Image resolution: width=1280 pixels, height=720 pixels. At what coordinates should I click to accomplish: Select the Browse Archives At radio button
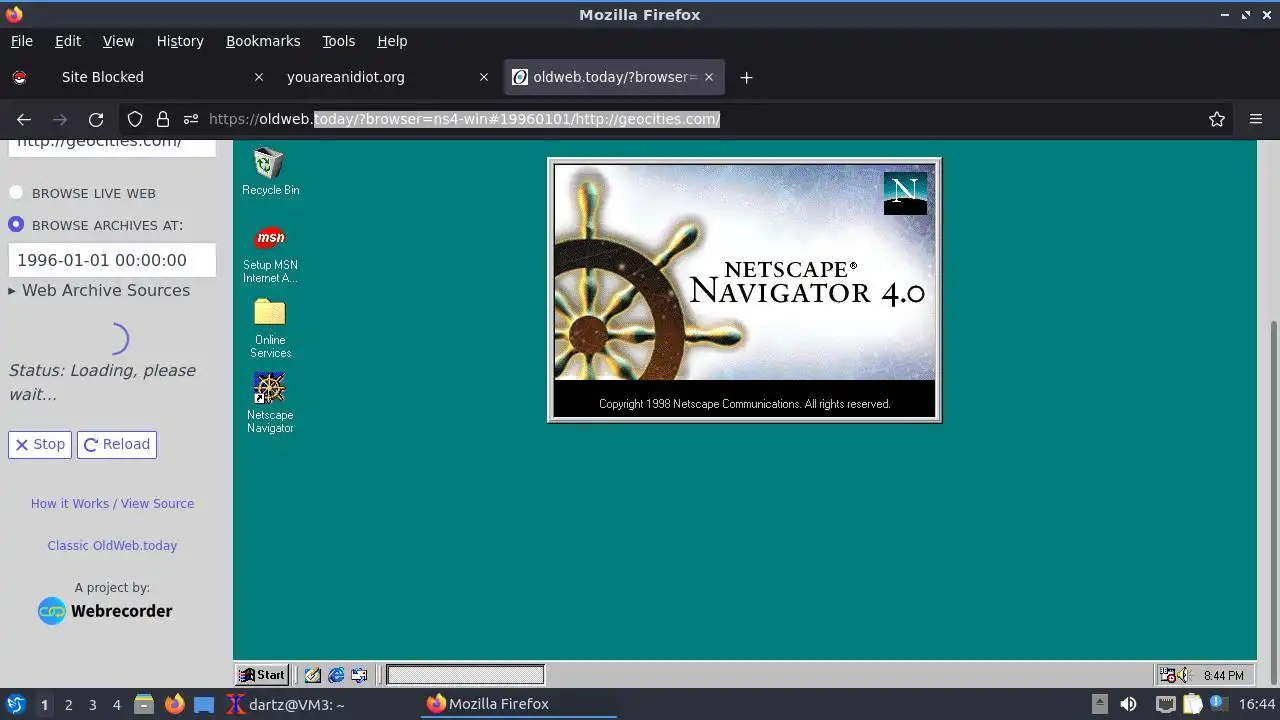tap(16, 225)
